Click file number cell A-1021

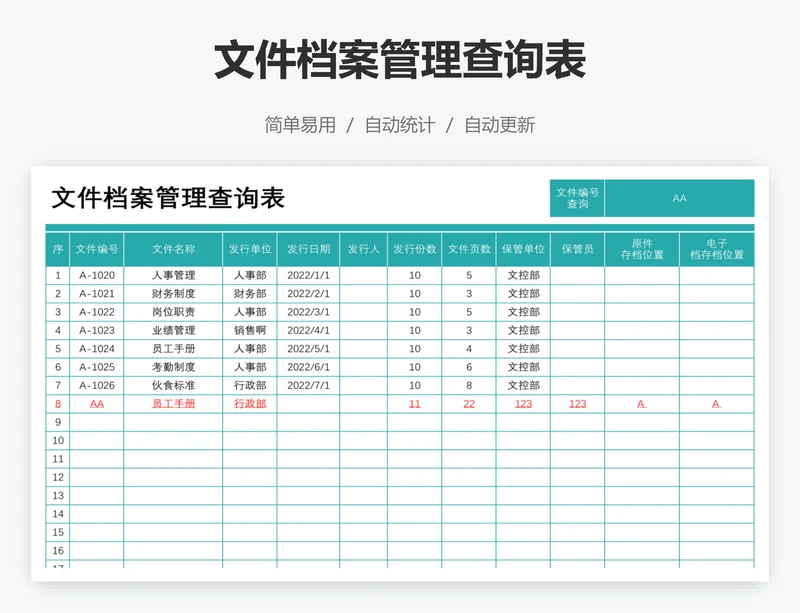coord(97,294)
